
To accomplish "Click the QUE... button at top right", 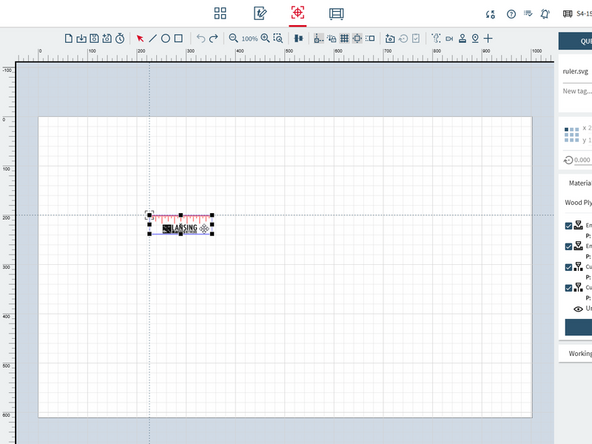I will click(575, 41).
